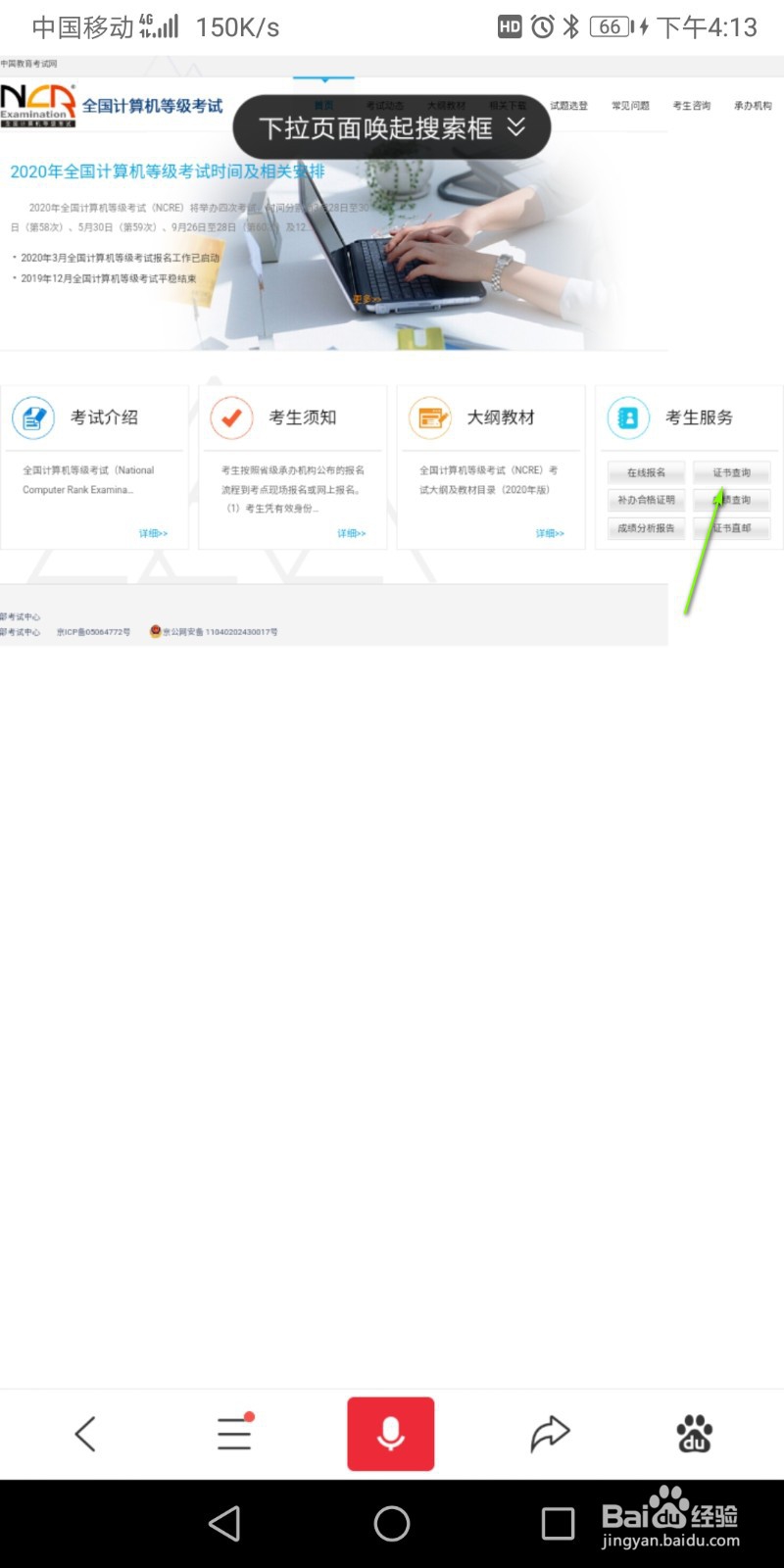Tap the battery indicator showing 66
The height and width of the screenshot is (1568, 784).
(612, 26)
